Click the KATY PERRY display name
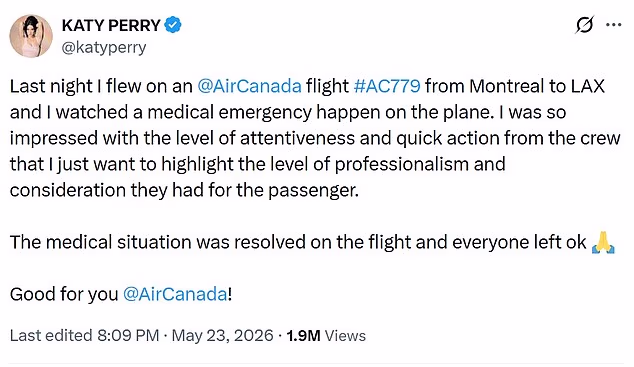Viewport: 634px width, 367px height. [111, 25]
